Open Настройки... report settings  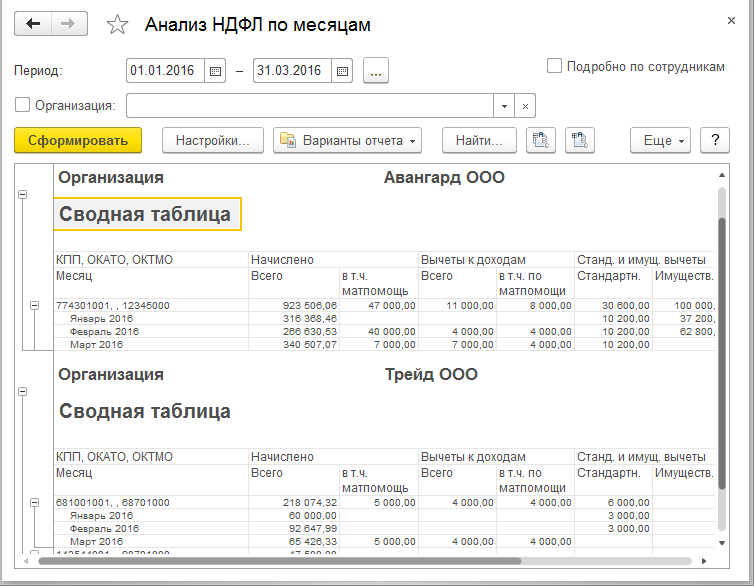(212, 141)
